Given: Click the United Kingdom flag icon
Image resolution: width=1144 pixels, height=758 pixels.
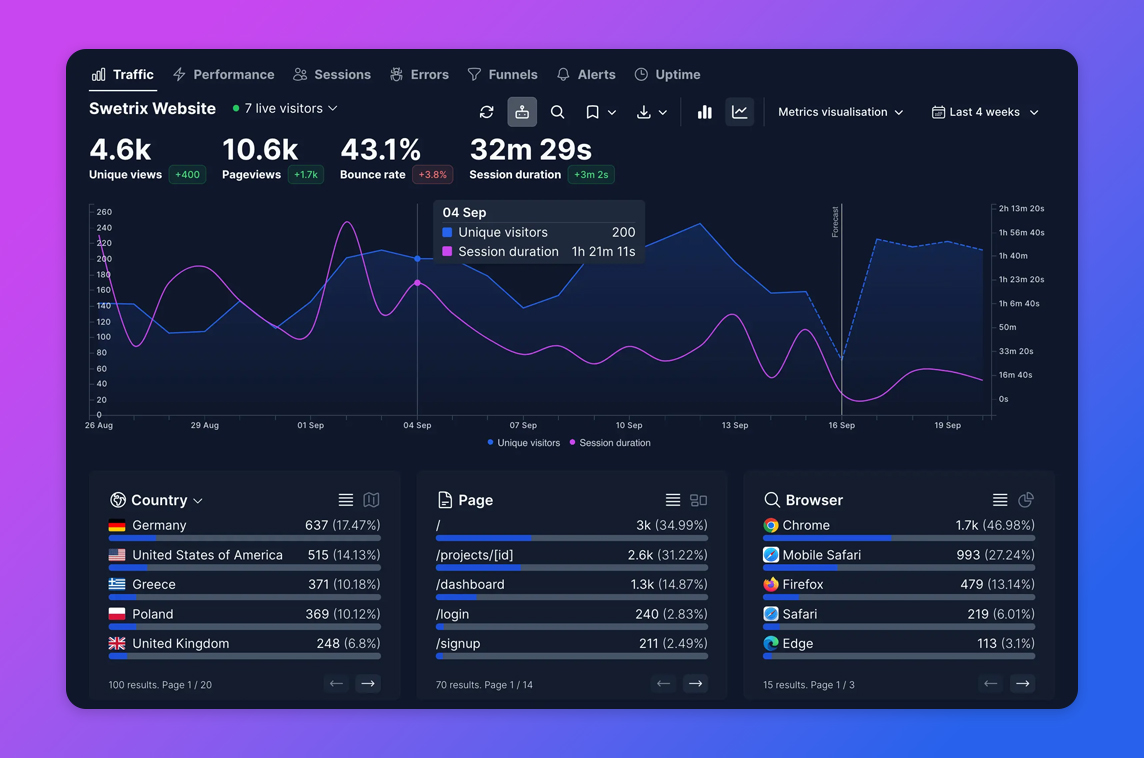Looking at the screenshot, I should pyautogui.click(x=117, y=643).
